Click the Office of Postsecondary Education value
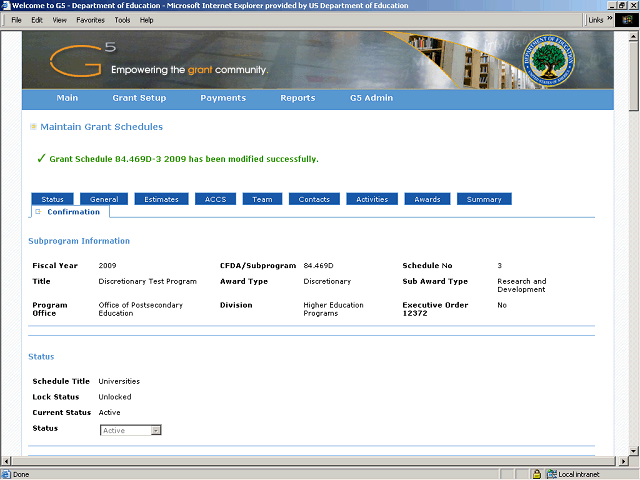640x480 pixels. coord(140,309)
